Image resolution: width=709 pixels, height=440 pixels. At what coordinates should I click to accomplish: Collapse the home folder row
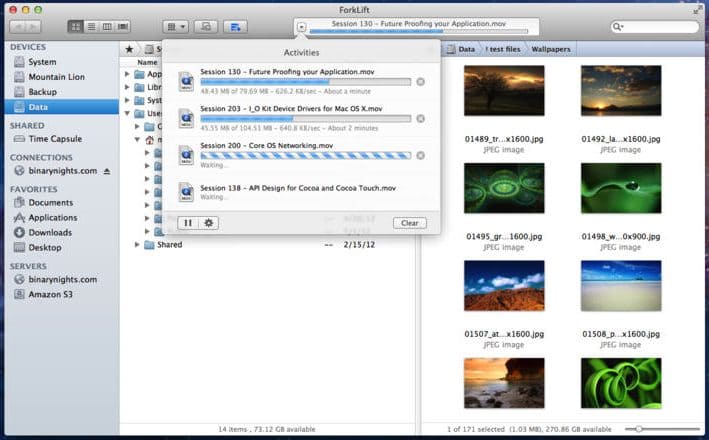click(137, 140)
